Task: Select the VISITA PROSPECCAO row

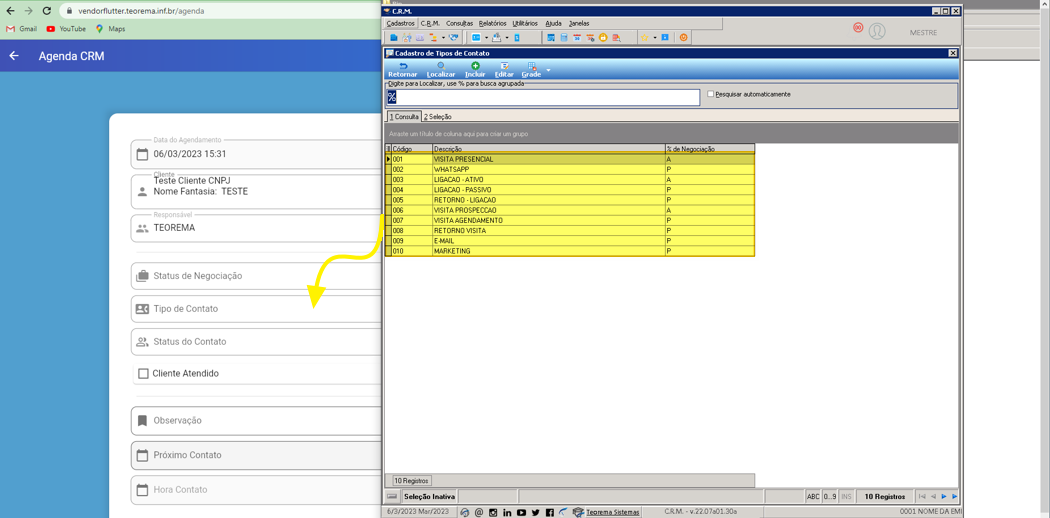Action: 571,210
